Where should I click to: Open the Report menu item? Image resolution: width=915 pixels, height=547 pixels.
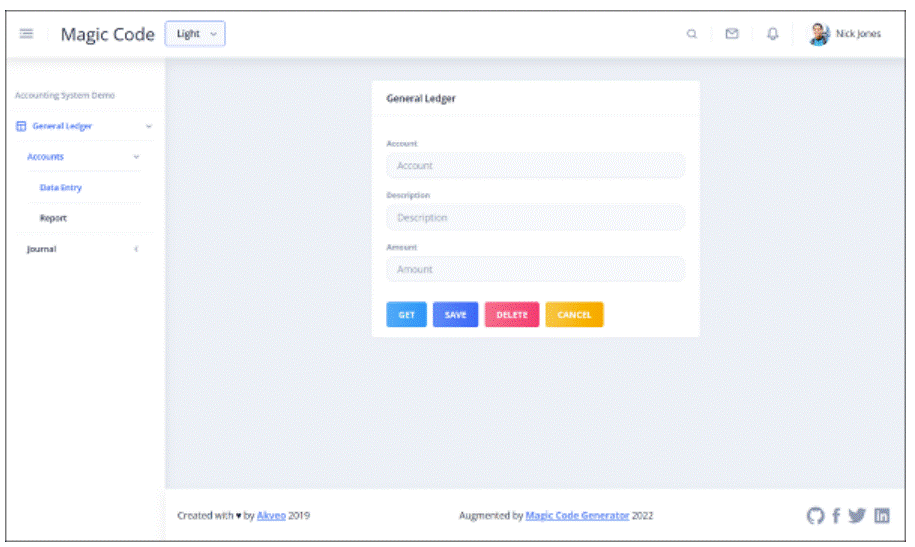click(x=53, y=218)
